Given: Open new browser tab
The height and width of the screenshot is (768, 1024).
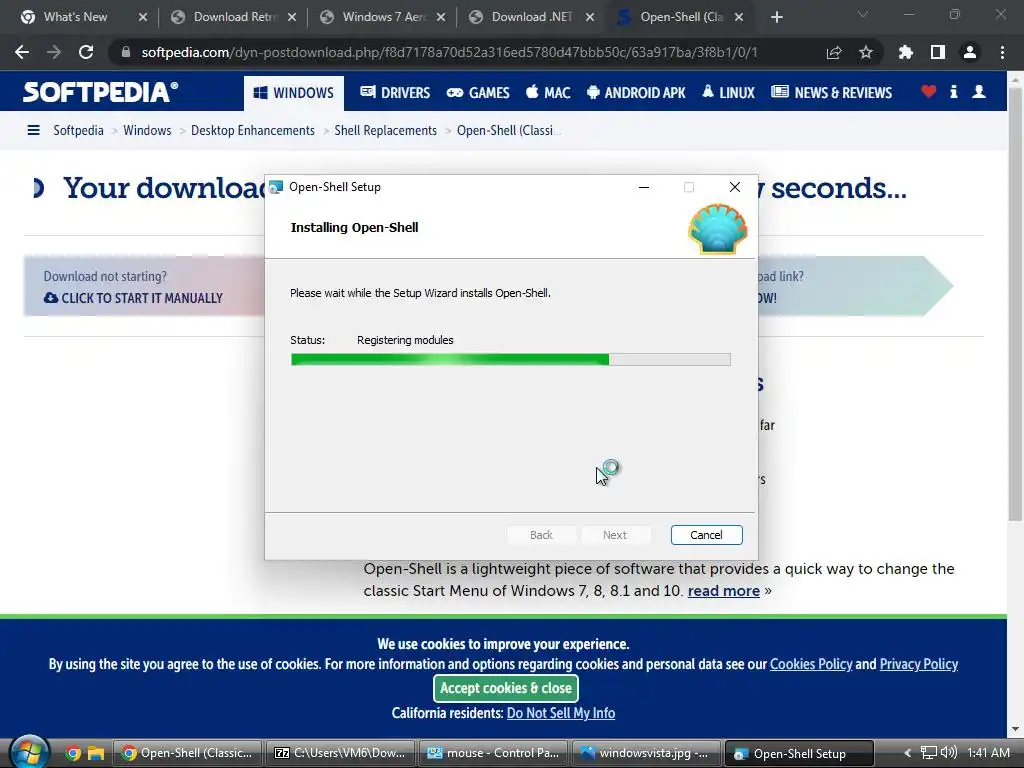Looking at the screenshot, I should 776,17.
